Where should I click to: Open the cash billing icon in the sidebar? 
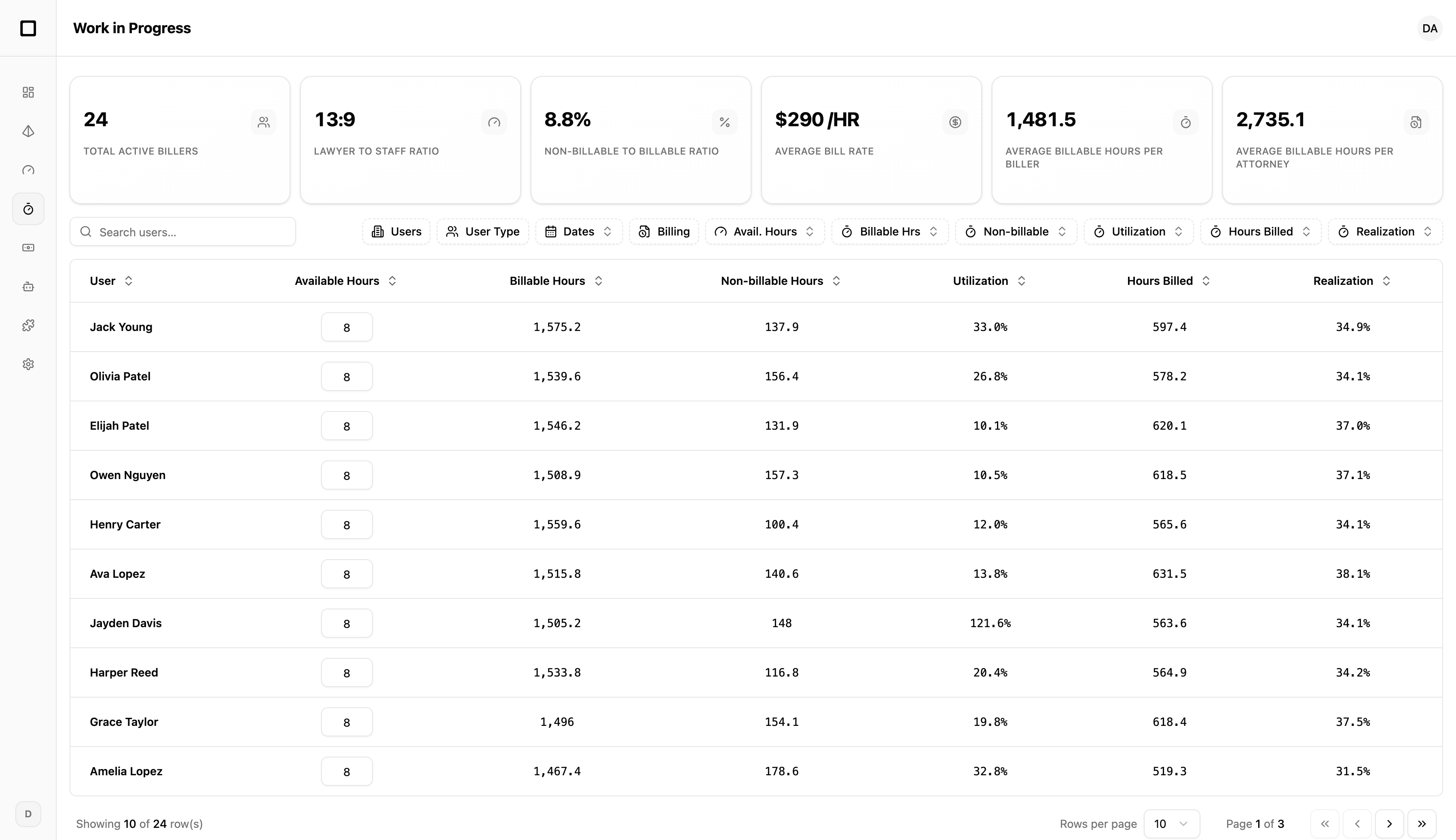(x=28, y=248)
